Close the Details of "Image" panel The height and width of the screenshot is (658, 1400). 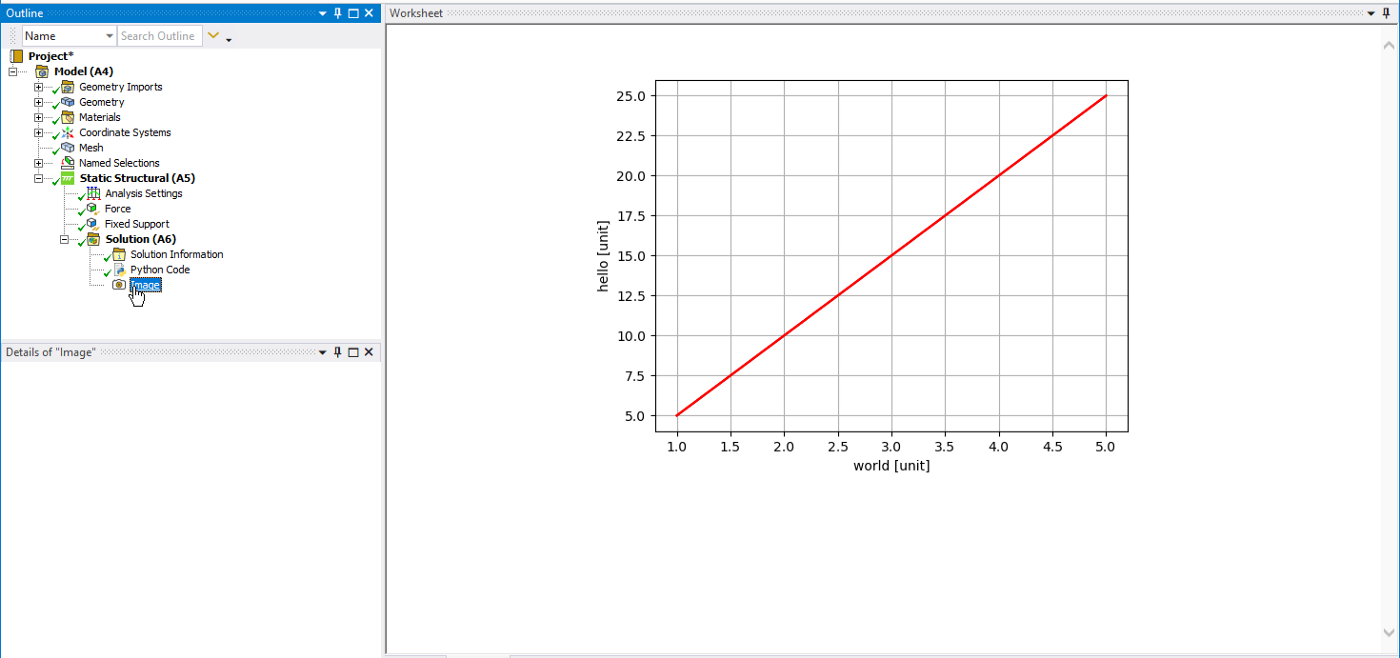(x=369, y=352)
